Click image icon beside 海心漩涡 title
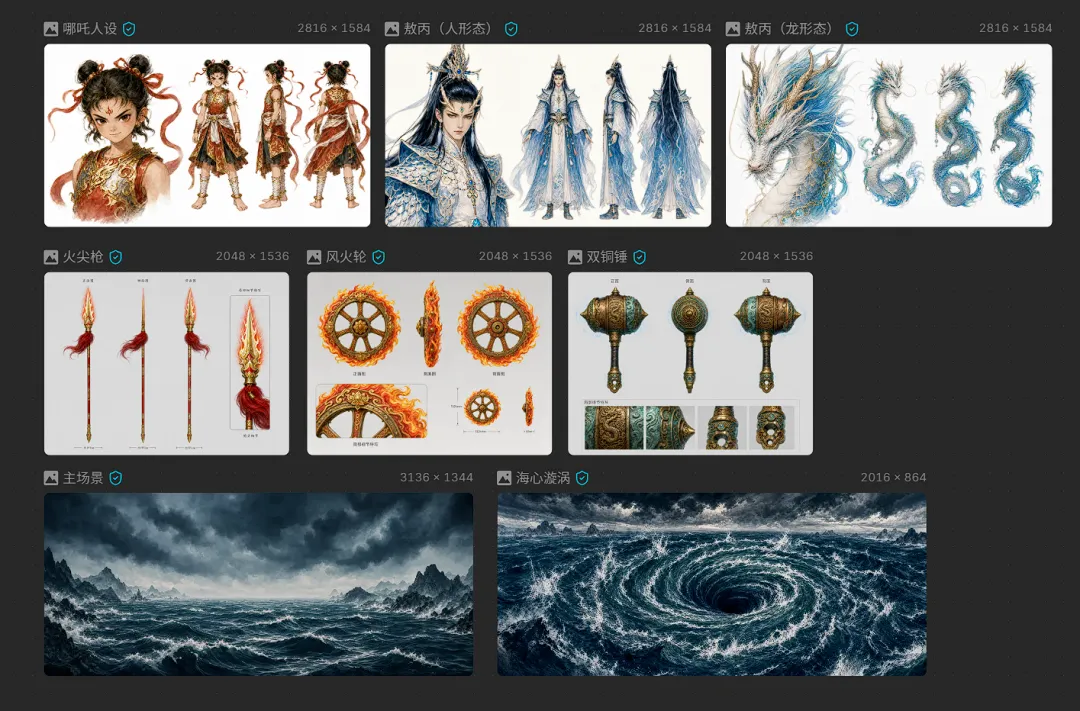Screen dimensions: 1080x711 click(504, 478)
